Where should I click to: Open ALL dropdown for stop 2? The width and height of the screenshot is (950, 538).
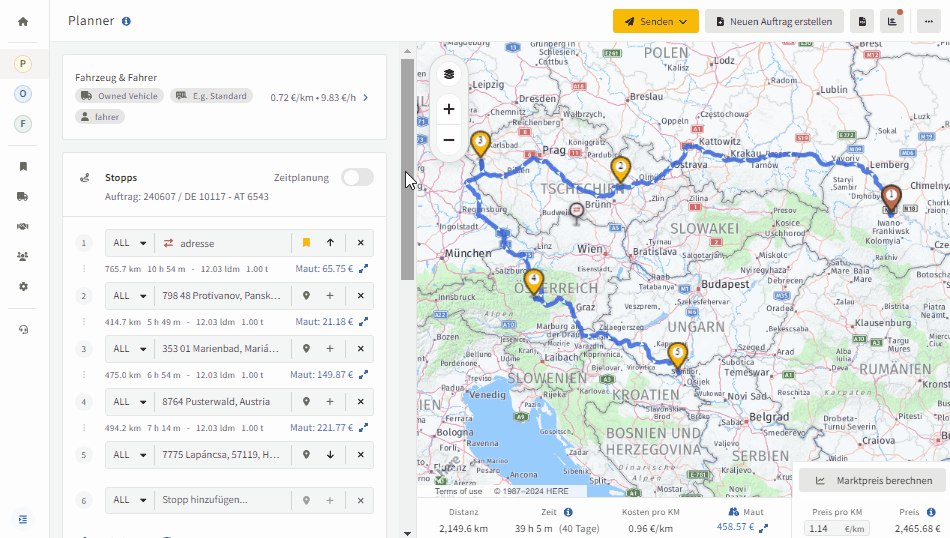coord(130,296)
